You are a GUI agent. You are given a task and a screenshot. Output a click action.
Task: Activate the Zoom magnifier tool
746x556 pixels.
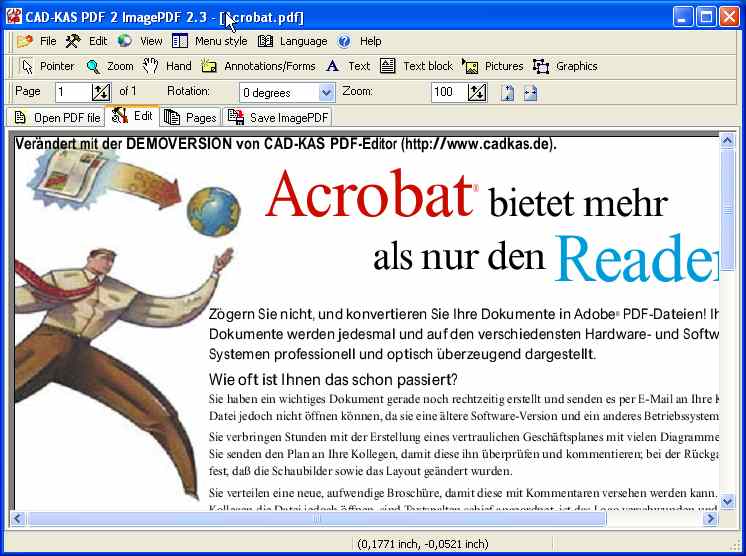110,66
